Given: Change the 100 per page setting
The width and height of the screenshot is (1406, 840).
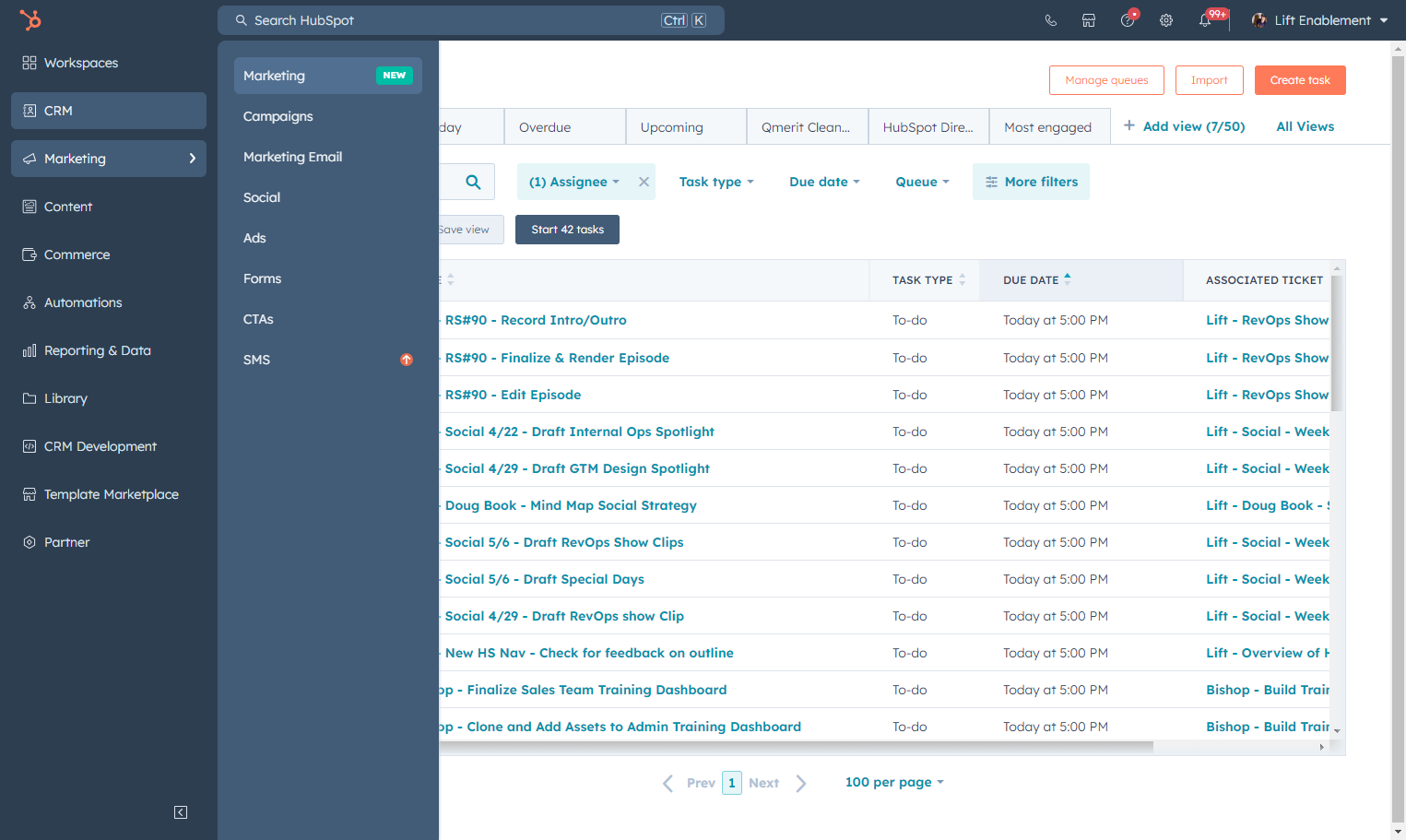Looking at the screenshot, I should coord(894,782).
